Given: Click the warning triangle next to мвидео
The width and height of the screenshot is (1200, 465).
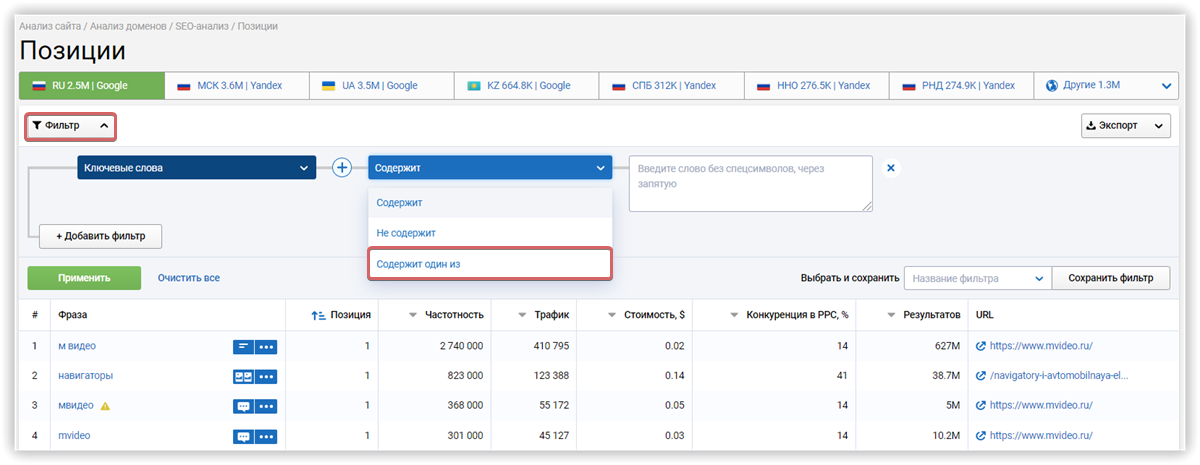Looking at the screenshot, I should [105, 406].
